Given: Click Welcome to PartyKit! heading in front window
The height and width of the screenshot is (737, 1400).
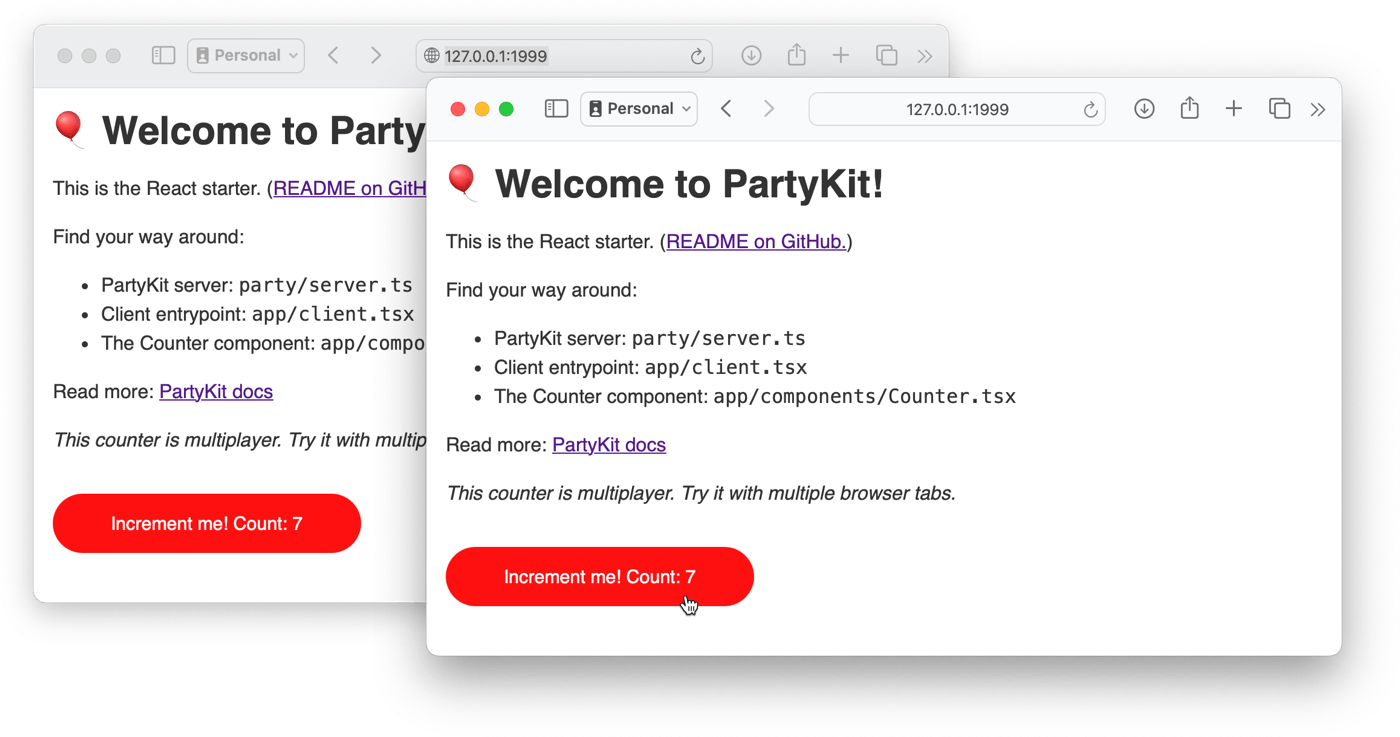Looking at the screenshot, I should coord(689,184).
